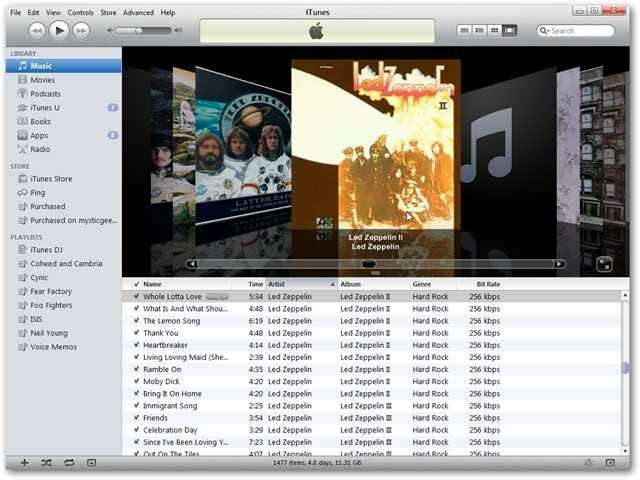Image resolution: width=640 pixels, height=480 pixels.
Task: Toggle Cover Flow full screen icon
Action: (x=604, y=264)
